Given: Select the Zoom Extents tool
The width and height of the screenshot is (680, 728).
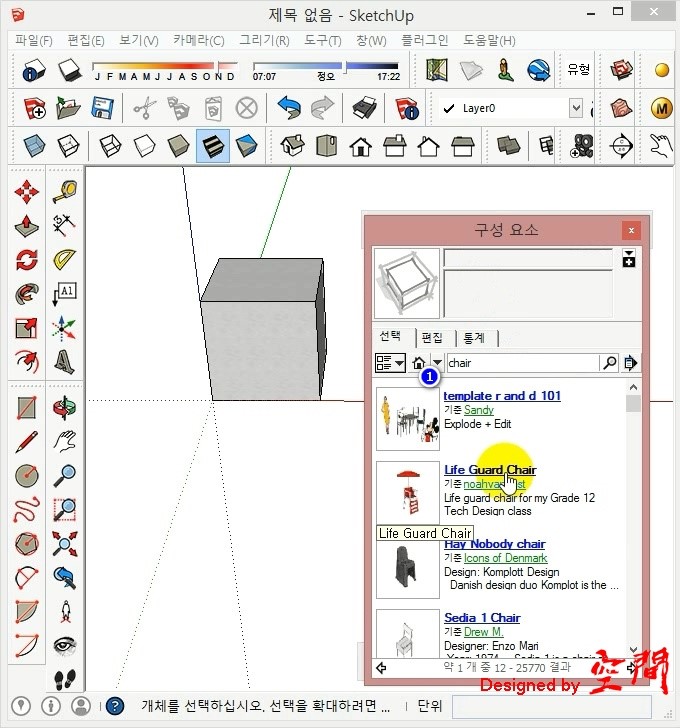Looking at the screenshot, I should pos(65,544).
